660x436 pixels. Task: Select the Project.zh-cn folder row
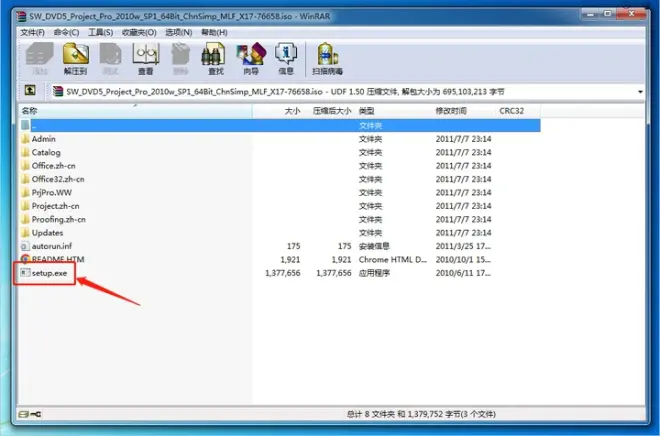tap(280, 206)
